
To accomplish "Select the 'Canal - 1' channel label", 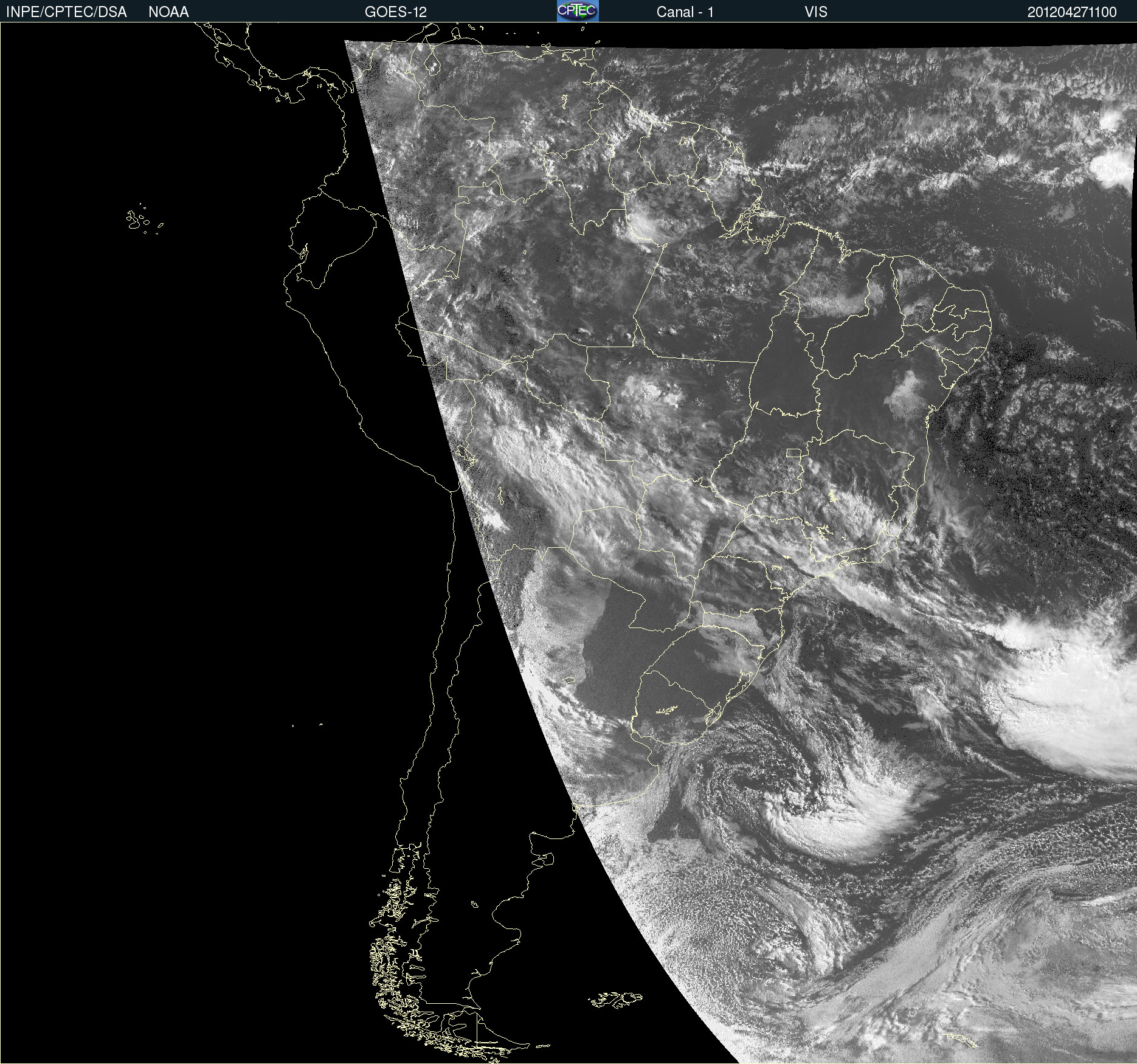I will (685, 12).
